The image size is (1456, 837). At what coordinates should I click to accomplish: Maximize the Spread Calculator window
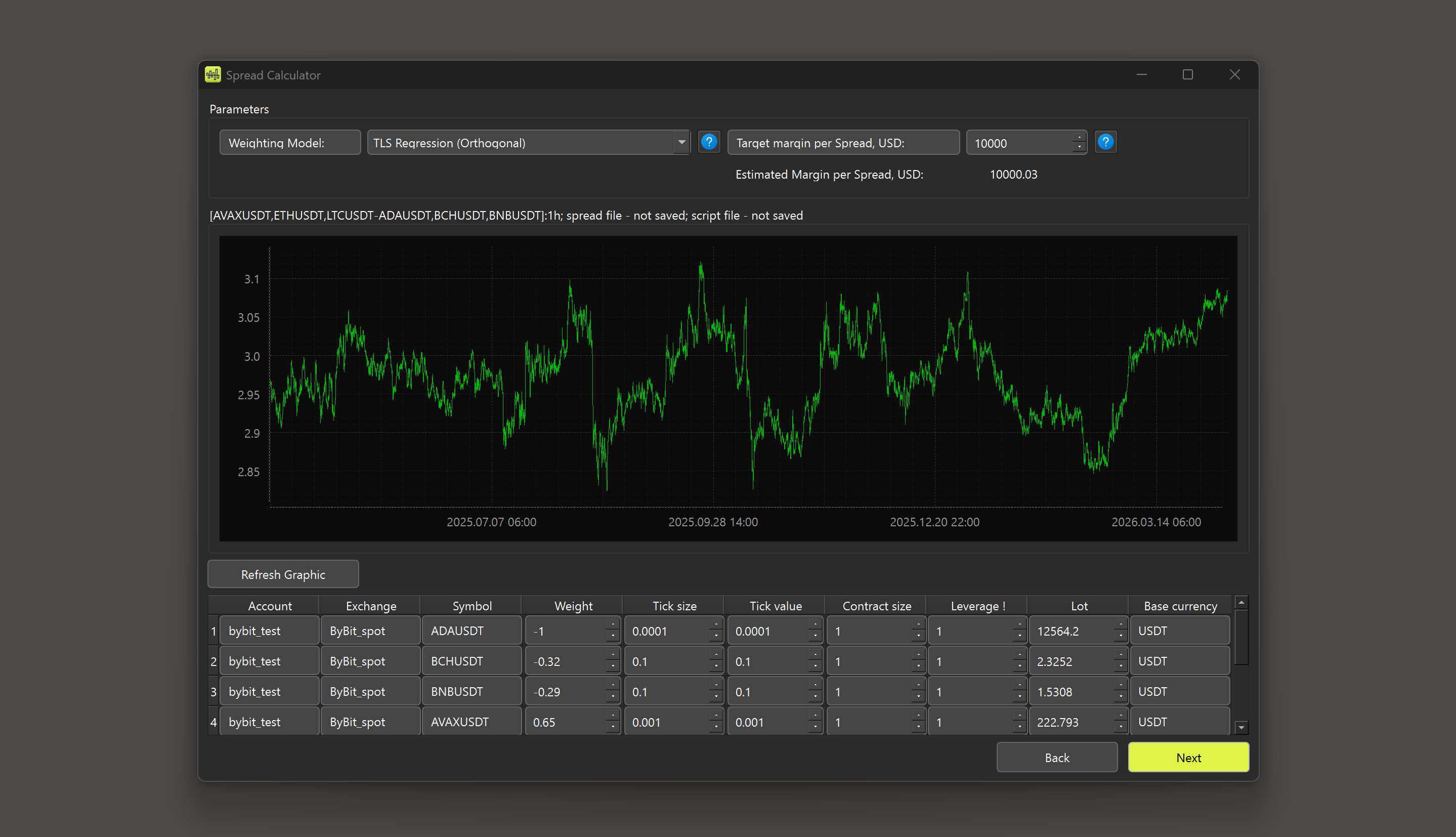(x=1188, y=75)
